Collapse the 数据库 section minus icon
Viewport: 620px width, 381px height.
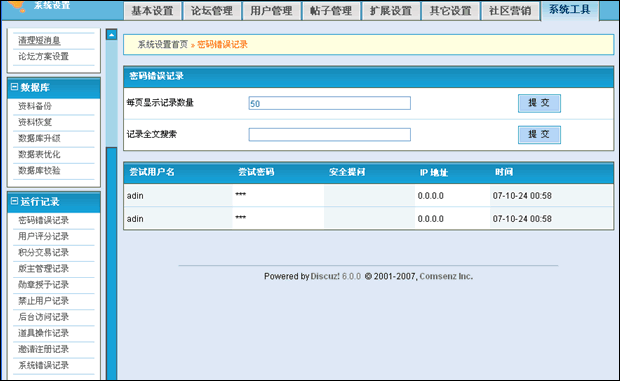15,87
